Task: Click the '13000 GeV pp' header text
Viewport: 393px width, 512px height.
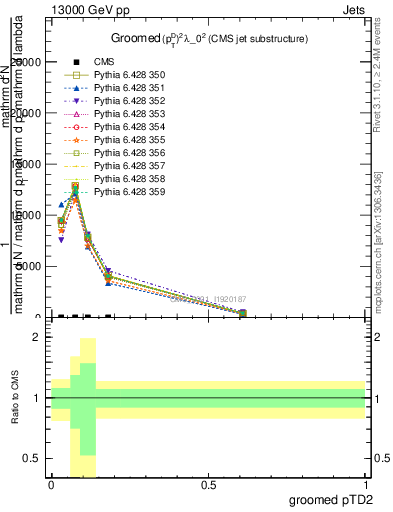Action: point(90,10)
